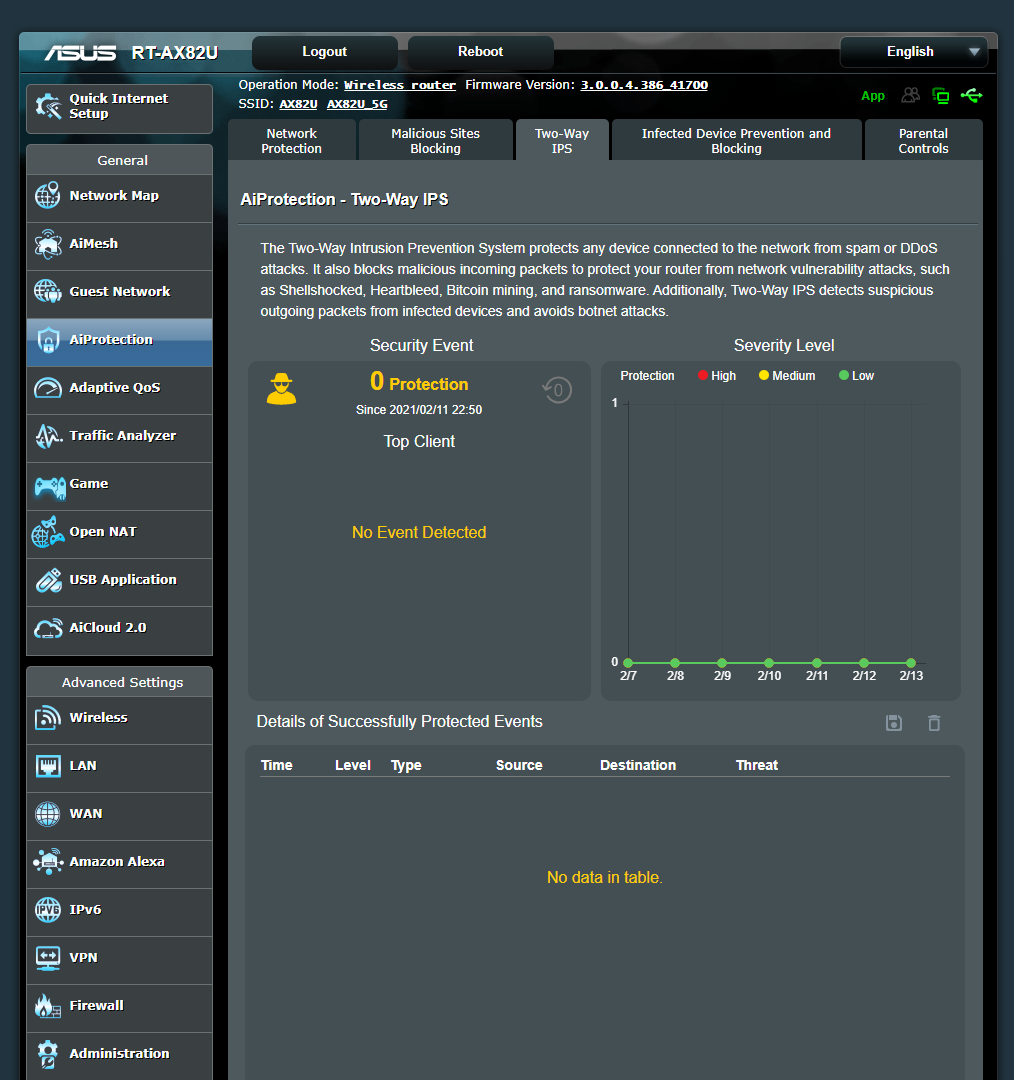Click the Network Map globe icon
Image resolution: width=1014 pixels, height=1080 pixels.
coord(48,196)
